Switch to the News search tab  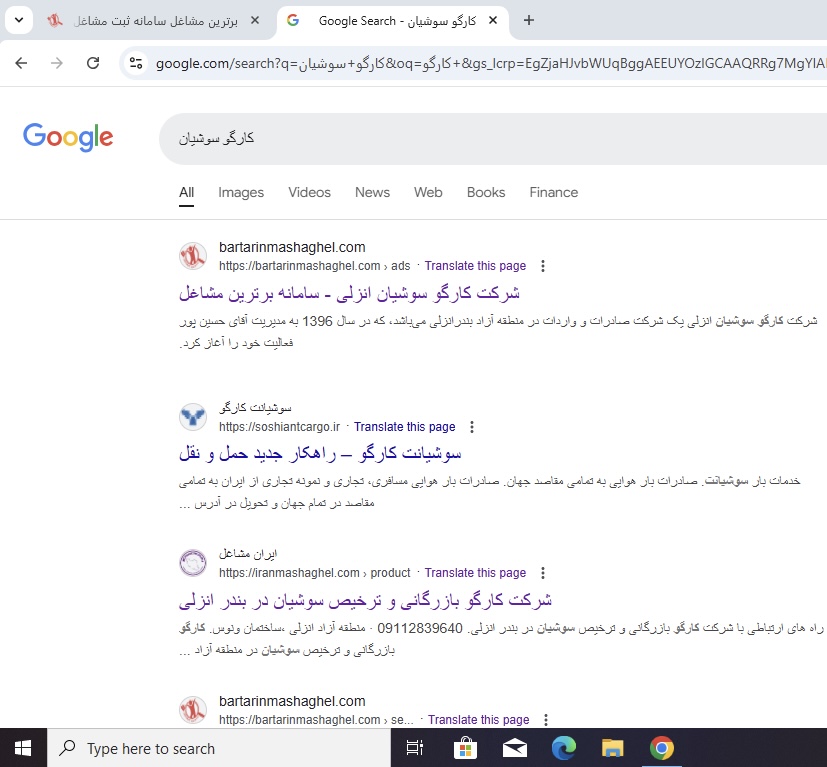pos(372,193)
